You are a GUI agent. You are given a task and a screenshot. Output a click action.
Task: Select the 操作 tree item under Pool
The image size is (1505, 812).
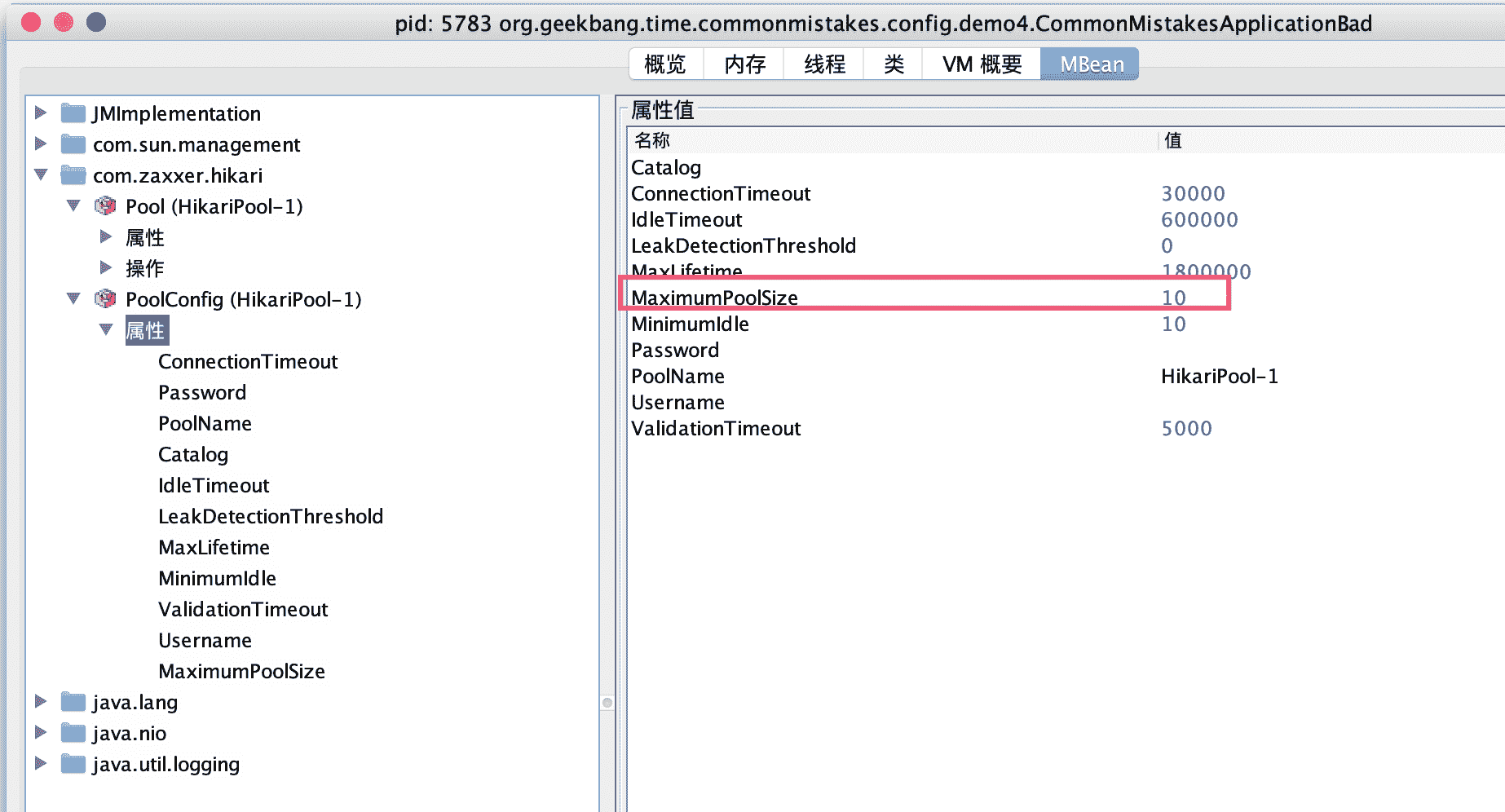145,268
